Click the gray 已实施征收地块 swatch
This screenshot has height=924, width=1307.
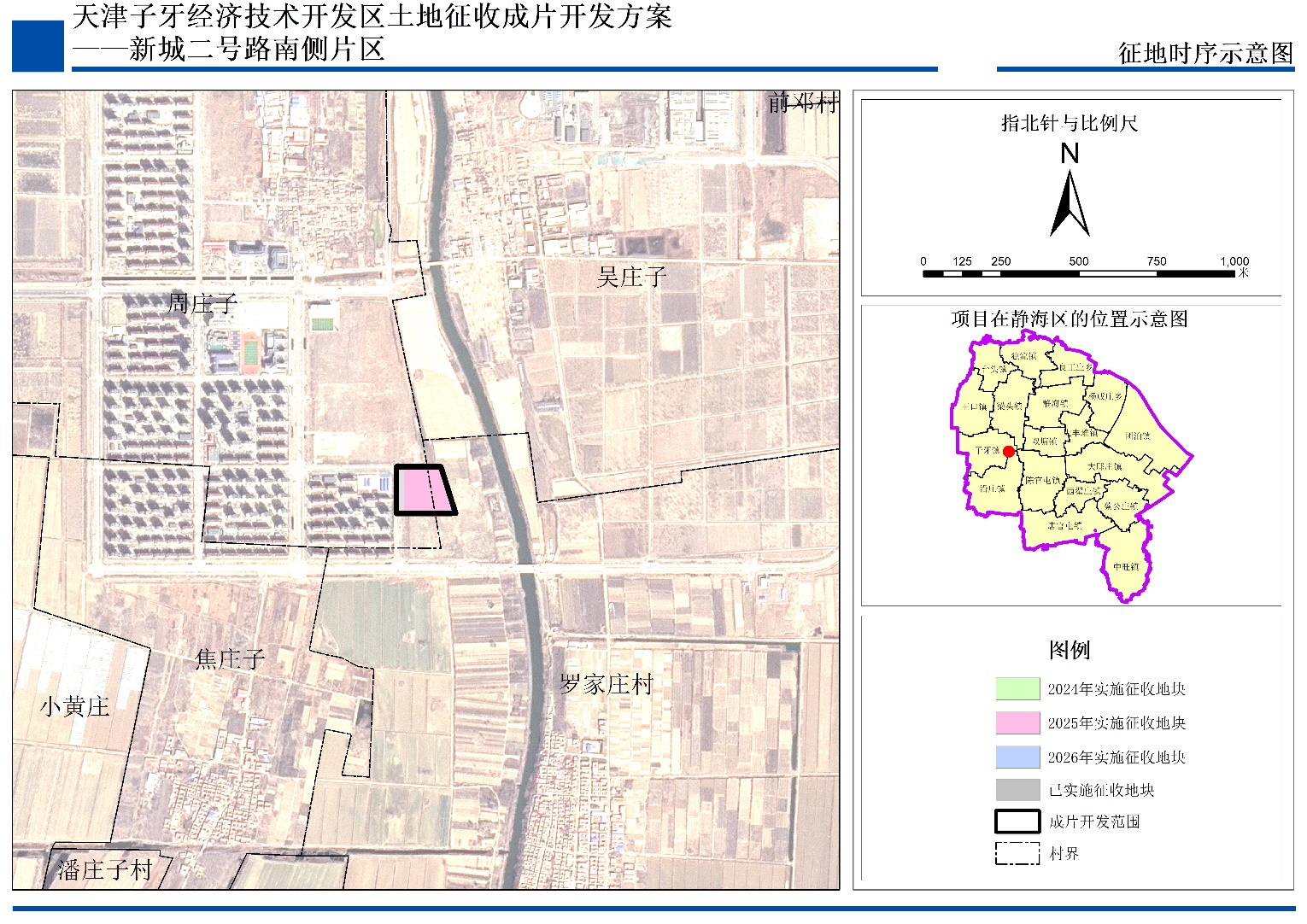coord(1017,790)
